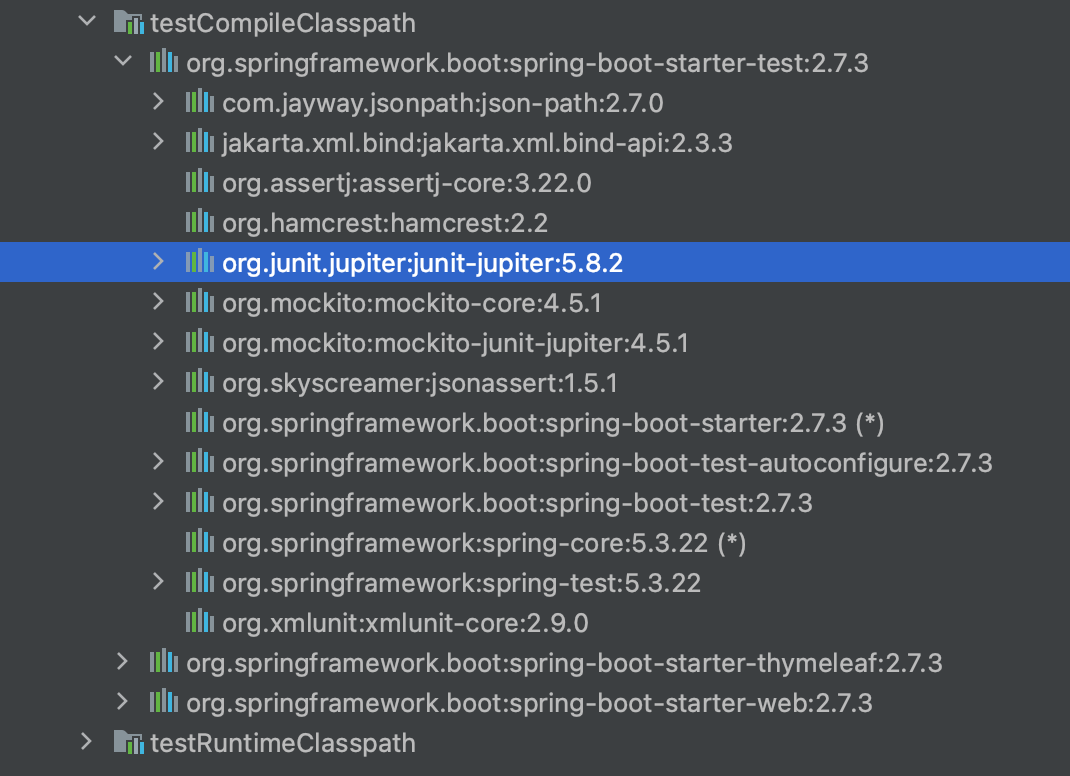Click library icon of junit-jupiter:5.8.2
Viewport: 1070px width, 776px height.
point(200,261)
